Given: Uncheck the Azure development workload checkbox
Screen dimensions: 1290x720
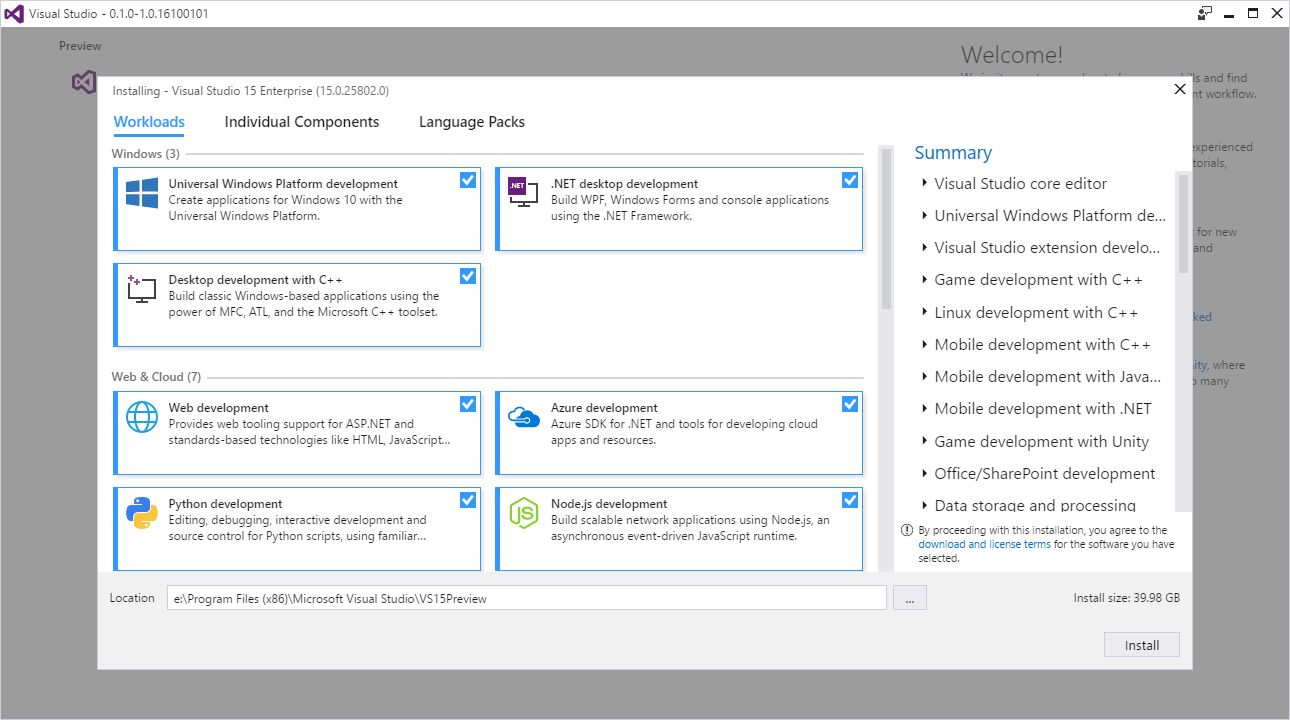Looking at the screenshot, I should (850, 404).
